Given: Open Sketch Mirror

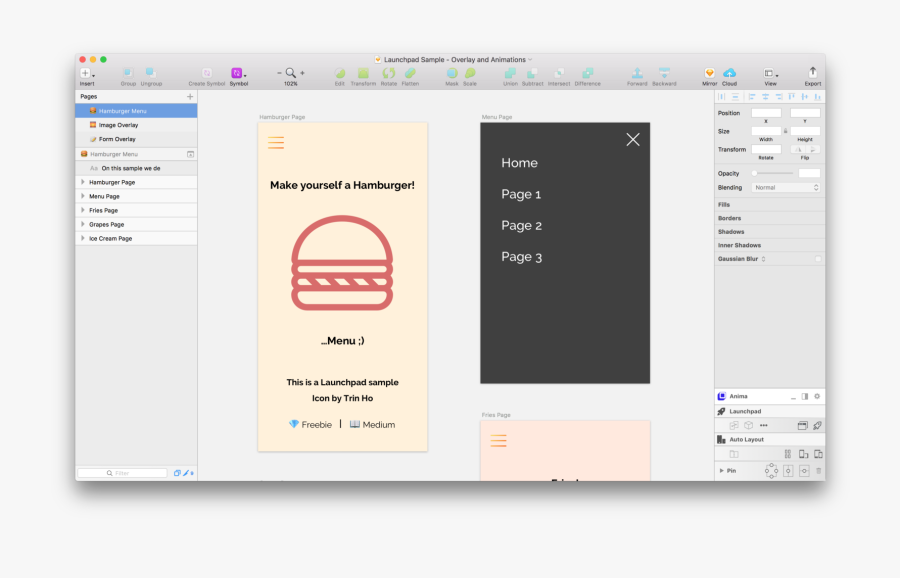Looking at the screenshot, I should point(709,73).
